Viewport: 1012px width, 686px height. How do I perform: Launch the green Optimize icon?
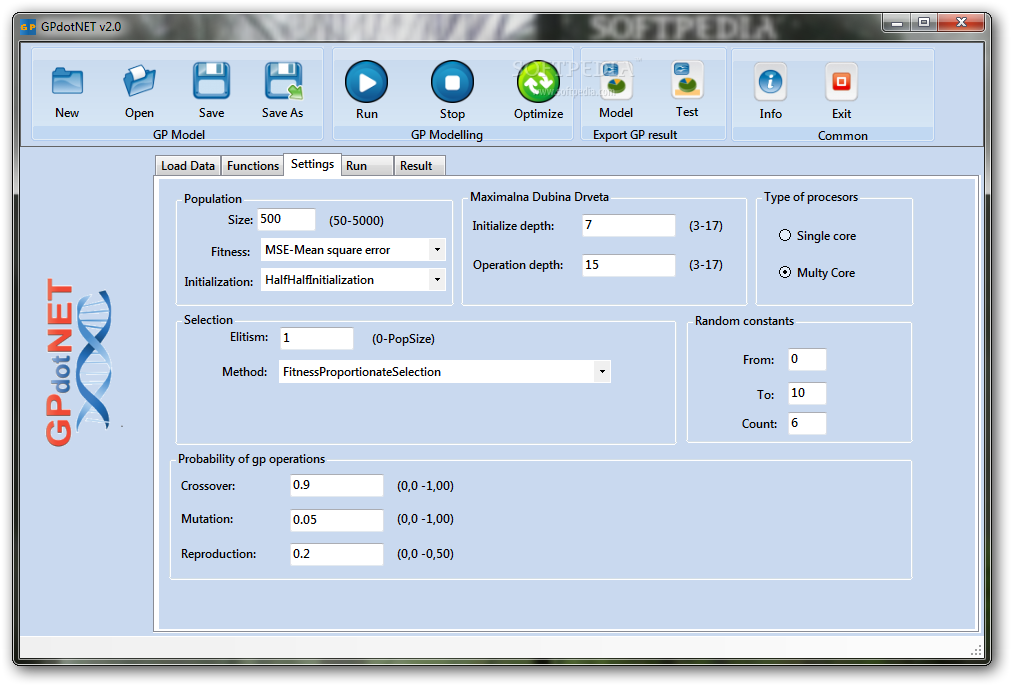click(x=538, y=82)
